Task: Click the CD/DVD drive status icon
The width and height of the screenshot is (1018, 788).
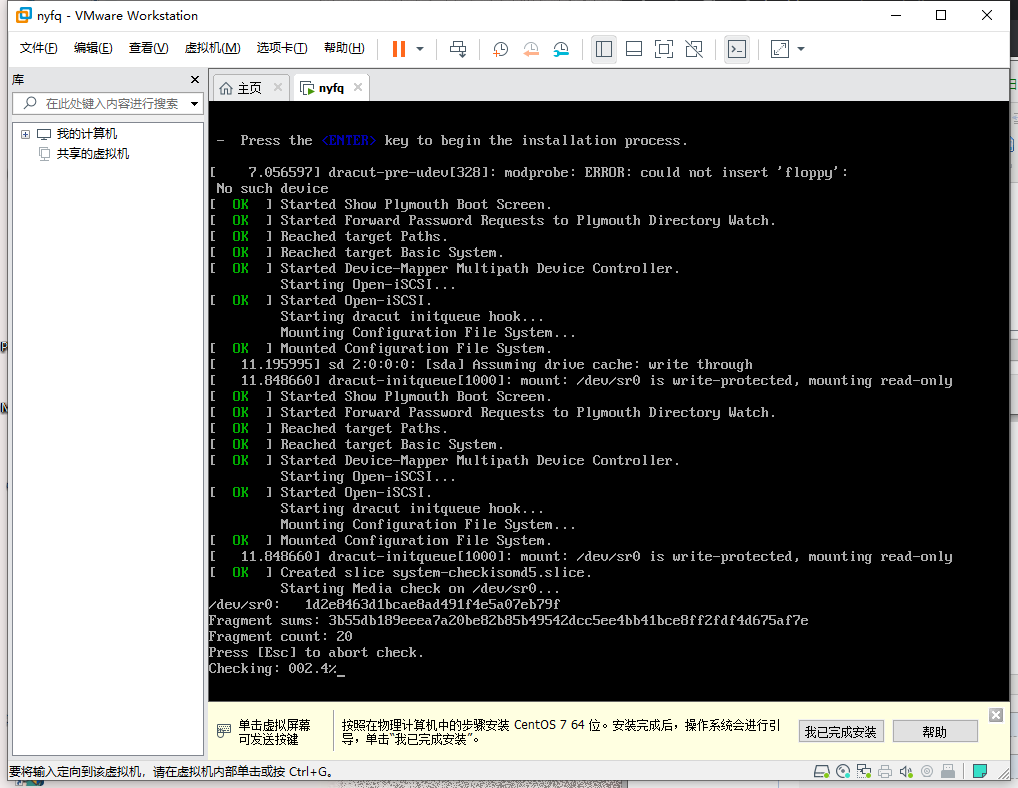Action: point(843,771)
